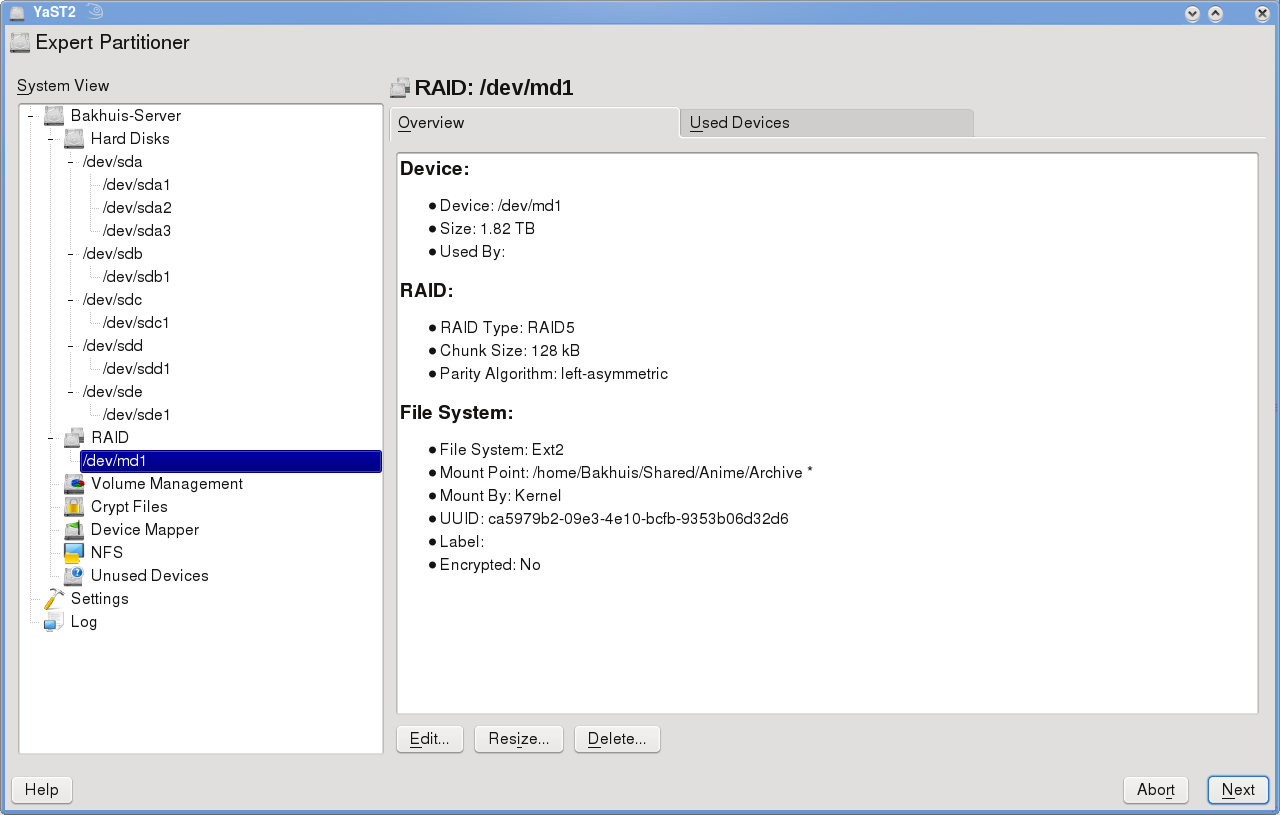Select partition /dev/sda3
The width and height of the screenshot is (1280, 815).
137,231
